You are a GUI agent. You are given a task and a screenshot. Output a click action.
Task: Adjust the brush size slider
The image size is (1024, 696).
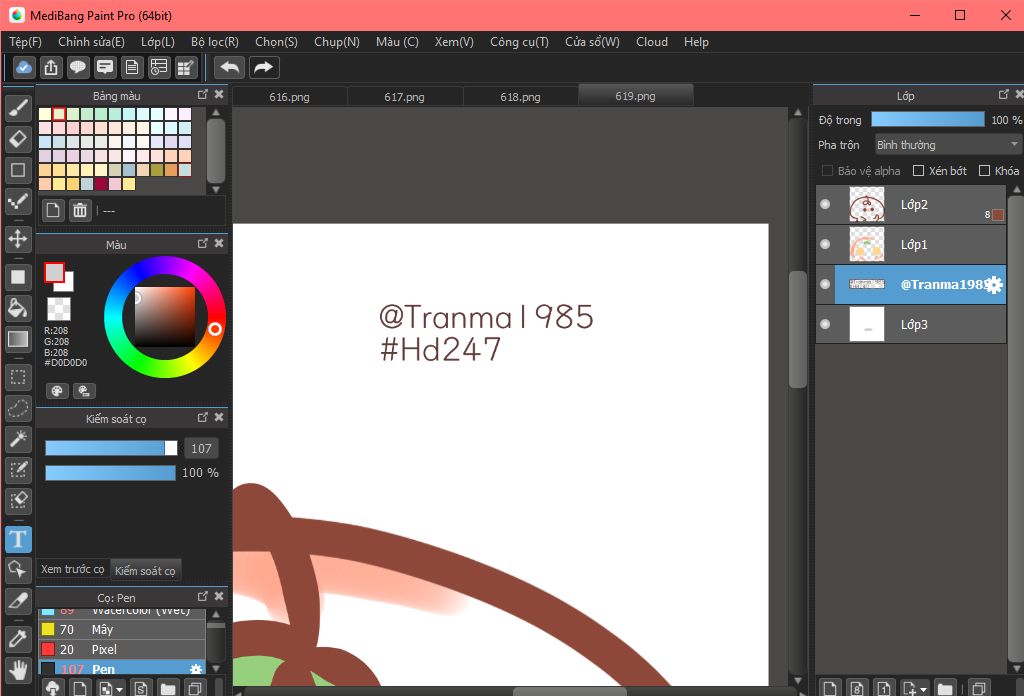[111, 448]
